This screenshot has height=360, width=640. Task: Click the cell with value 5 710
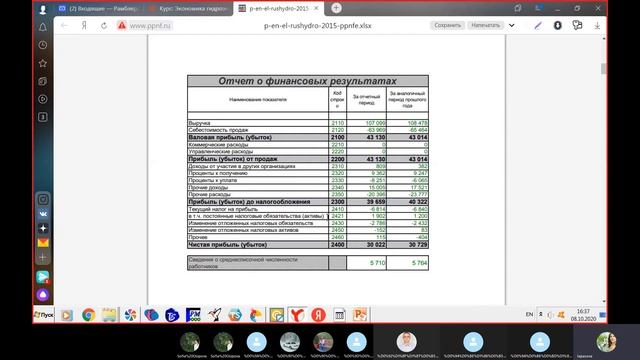366,263
